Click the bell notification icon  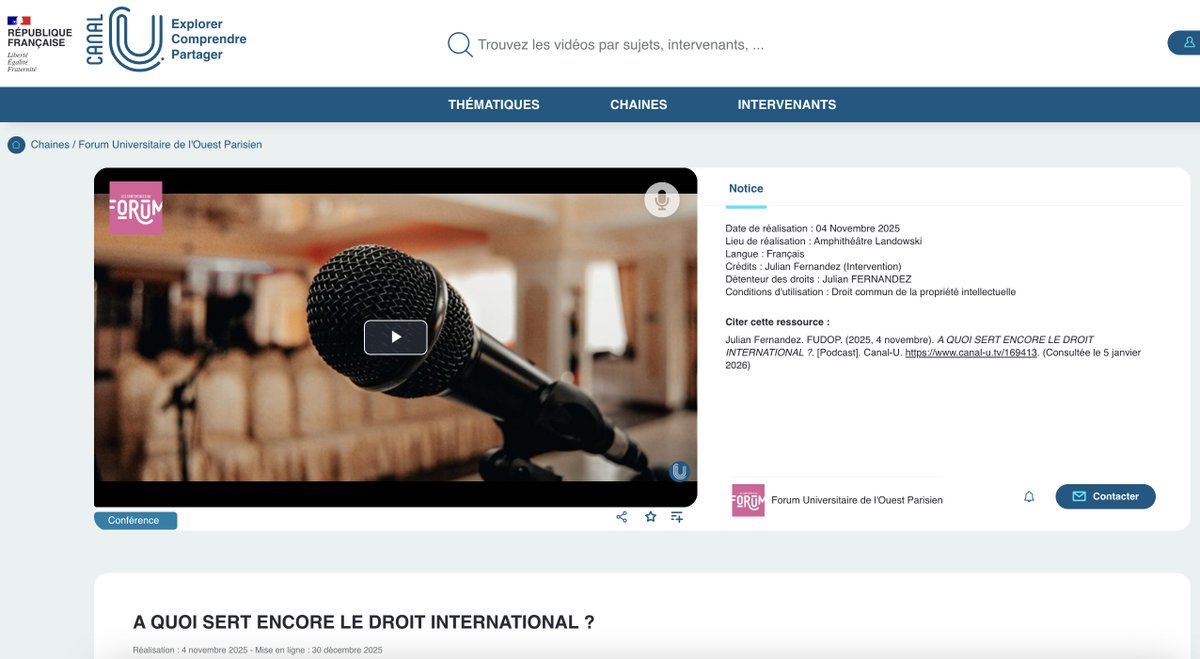click(1029, 497)
